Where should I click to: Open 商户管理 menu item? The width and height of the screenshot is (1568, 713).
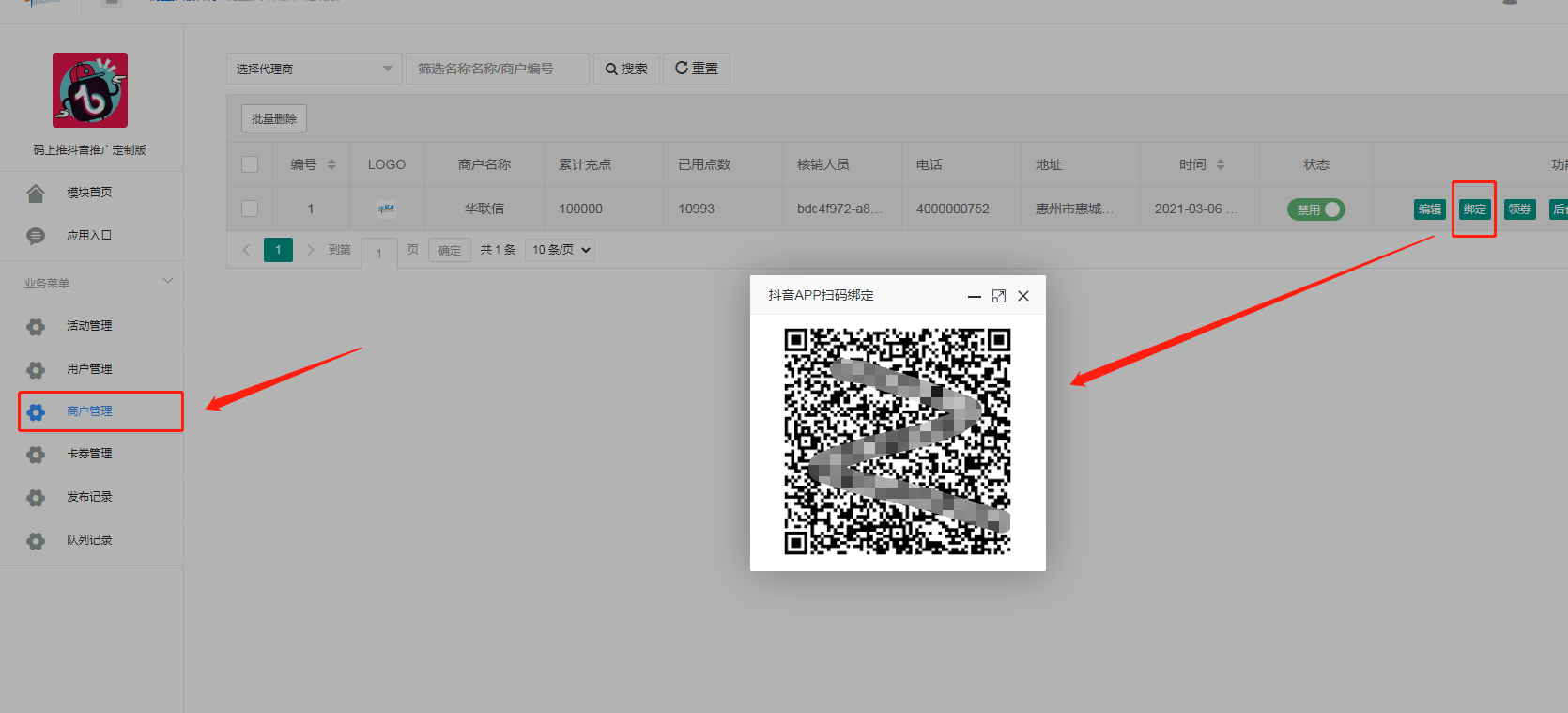click(89, 411)
